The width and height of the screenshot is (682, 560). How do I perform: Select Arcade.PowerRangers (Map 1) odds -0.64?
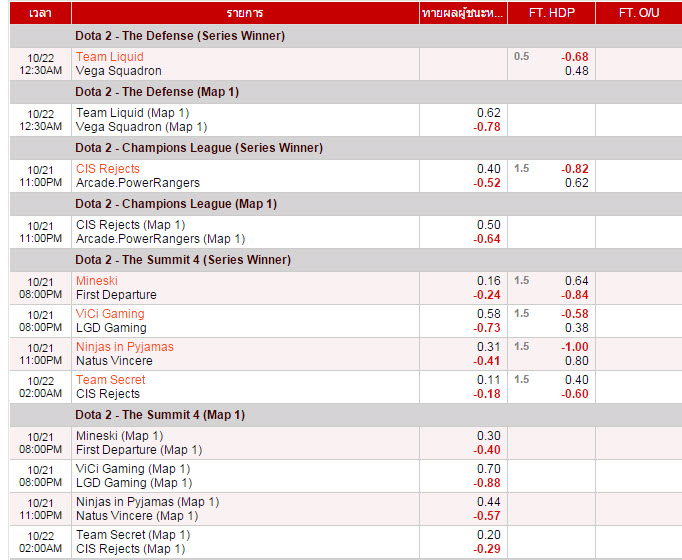(487, 239)
